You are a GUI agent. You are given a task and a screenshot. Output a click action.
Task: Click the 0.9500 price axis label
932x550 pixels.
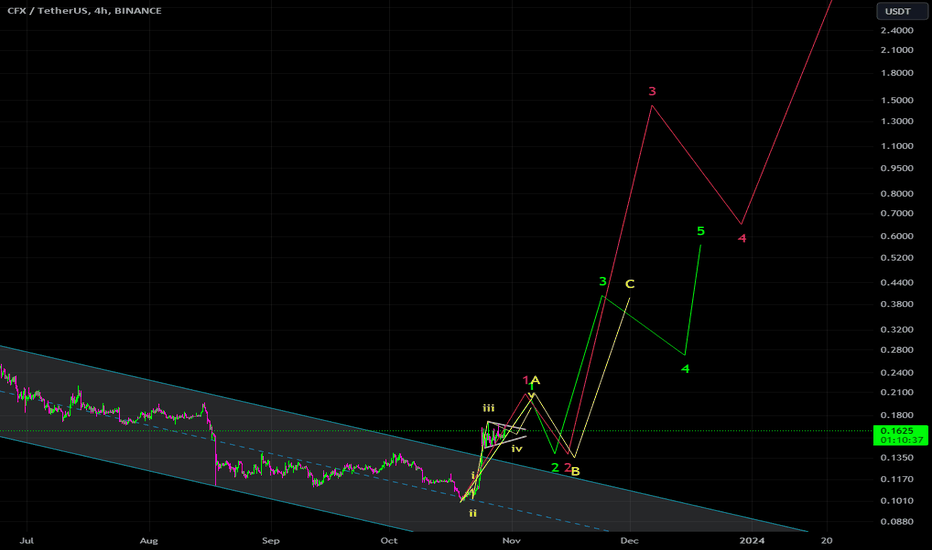click(x=897, y=168)
